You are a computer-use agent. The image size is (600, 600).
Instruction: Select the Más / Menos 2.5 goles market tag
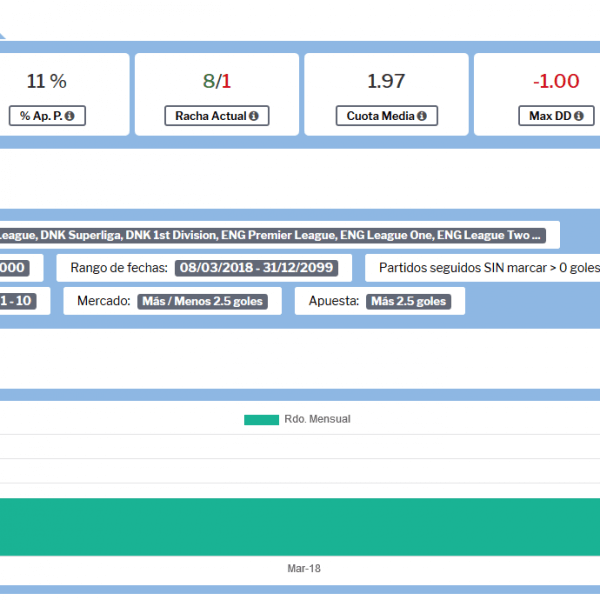pyautogui.click(x=202, y=301)
